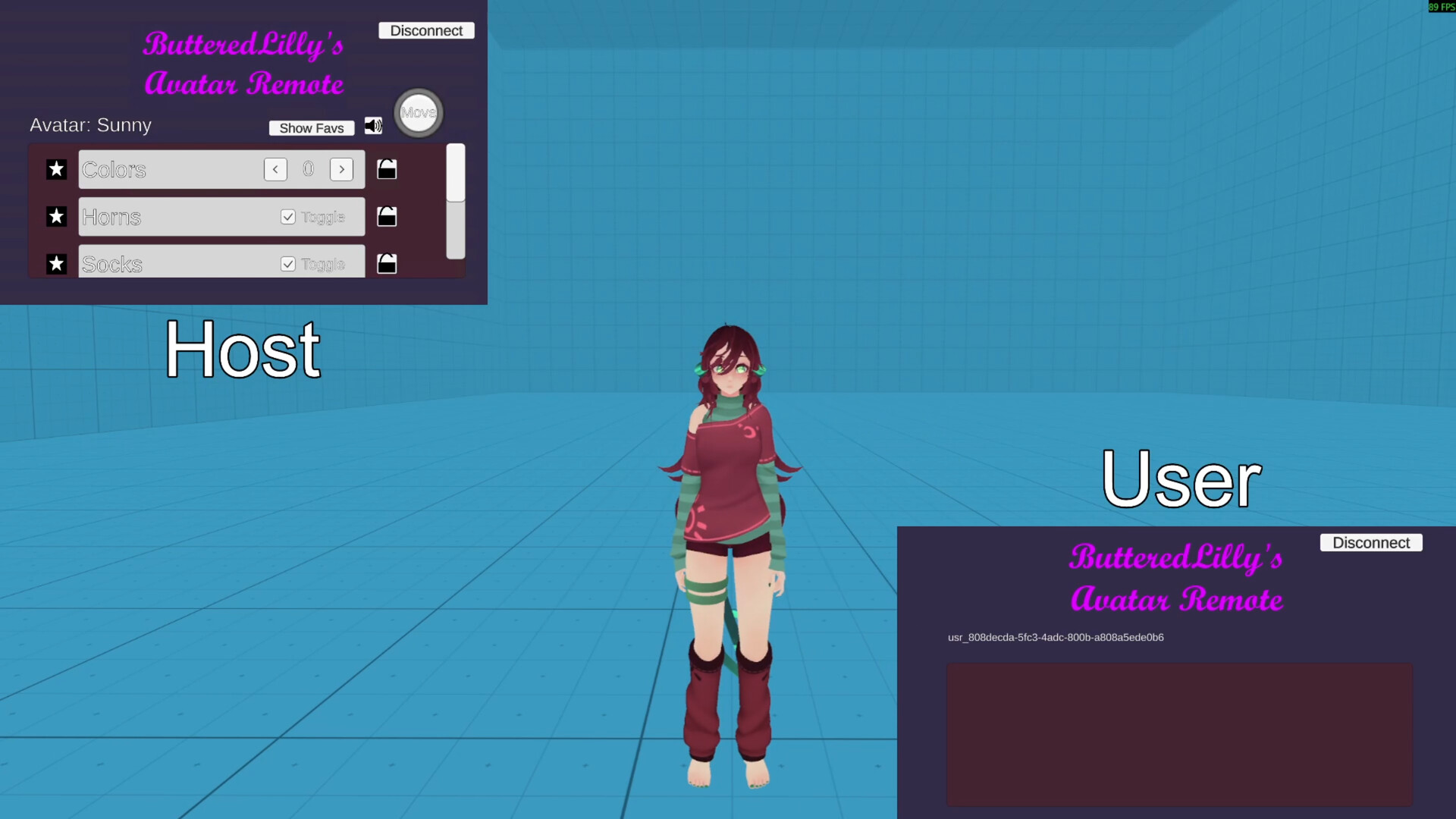Click the lock icon next to Colors
Viewport: 1456px width, 819px height.
pyautogui.click(x=387, y=169)
